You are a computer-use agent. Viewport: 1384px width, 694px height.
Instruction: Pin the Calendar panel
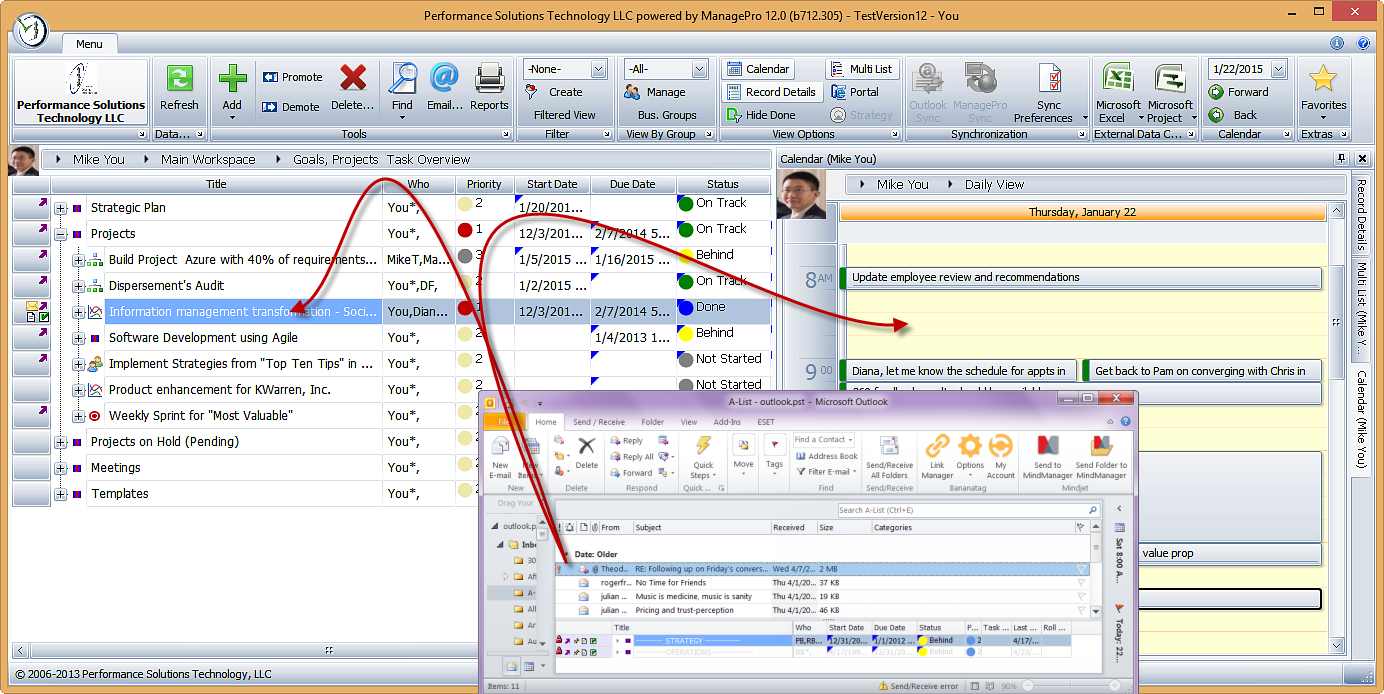[1341, 159]
